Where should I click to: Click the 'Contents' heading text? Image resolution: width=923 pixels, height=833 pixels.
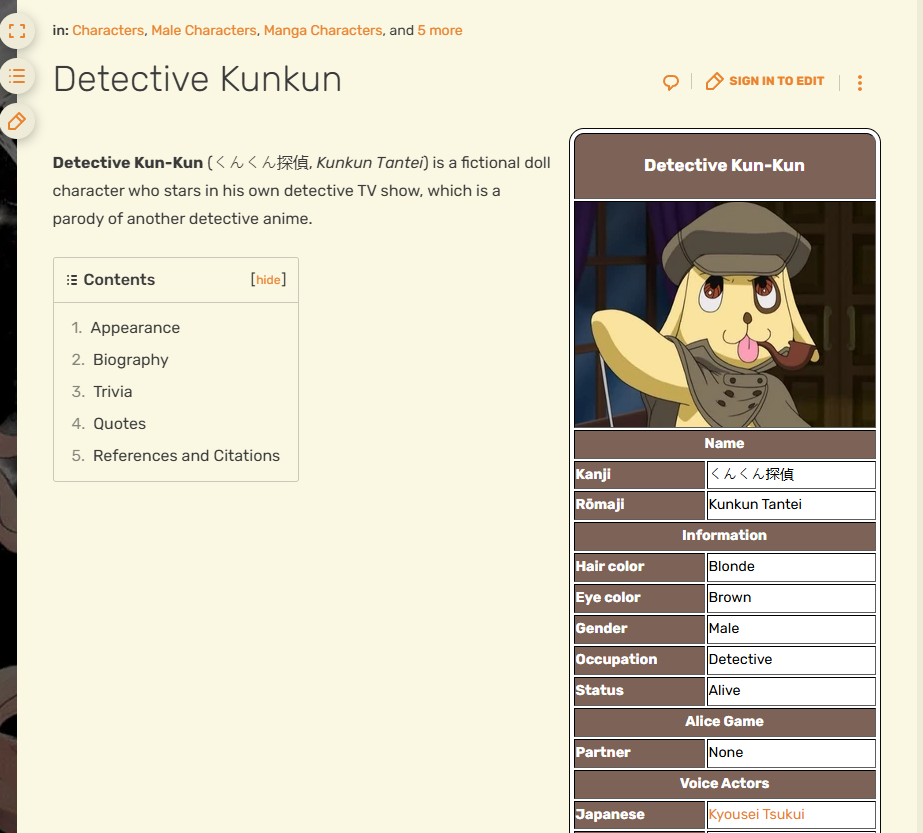[119, 280]
